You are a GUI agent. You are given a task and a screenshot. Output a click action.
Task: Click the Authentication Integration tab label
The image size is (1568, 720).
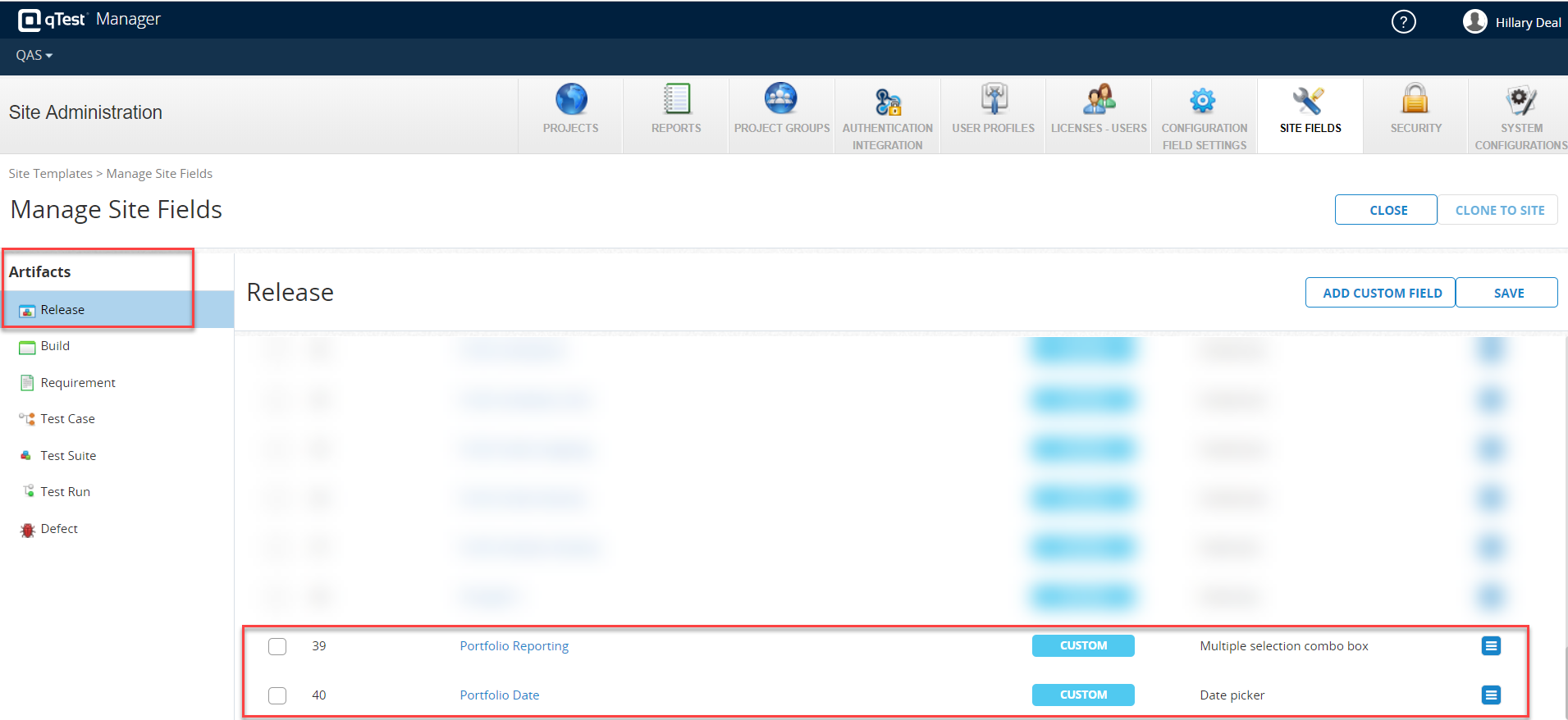click(x=888, y=137)
